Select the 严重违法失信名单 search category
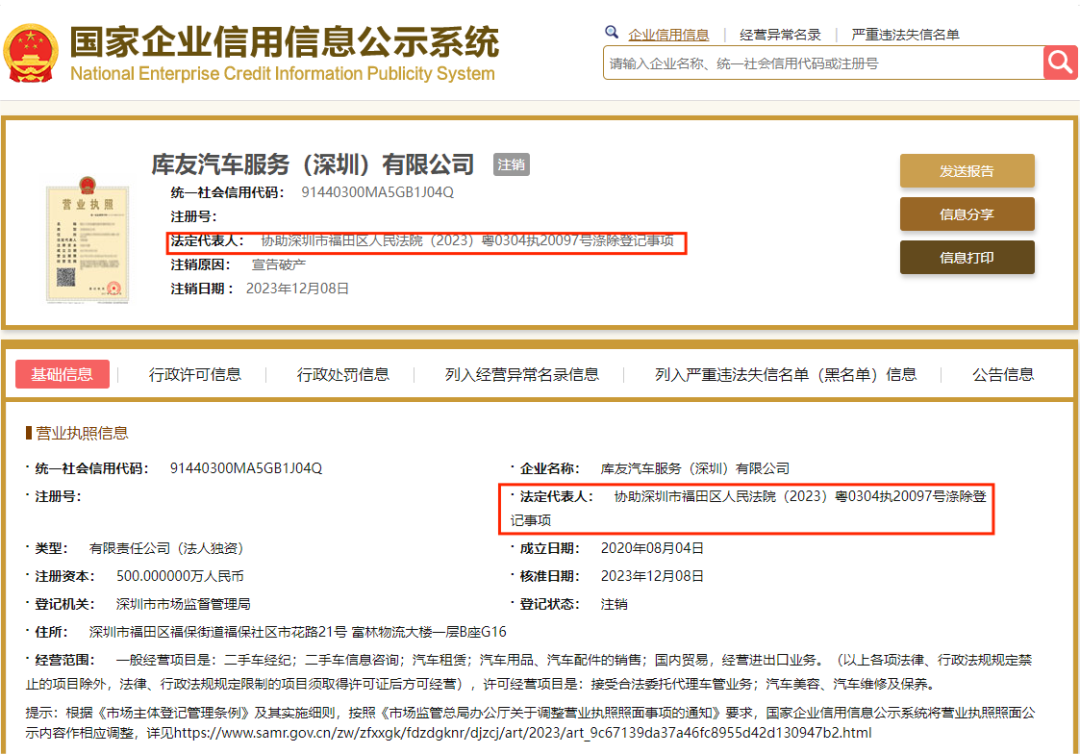 (905, 34)
